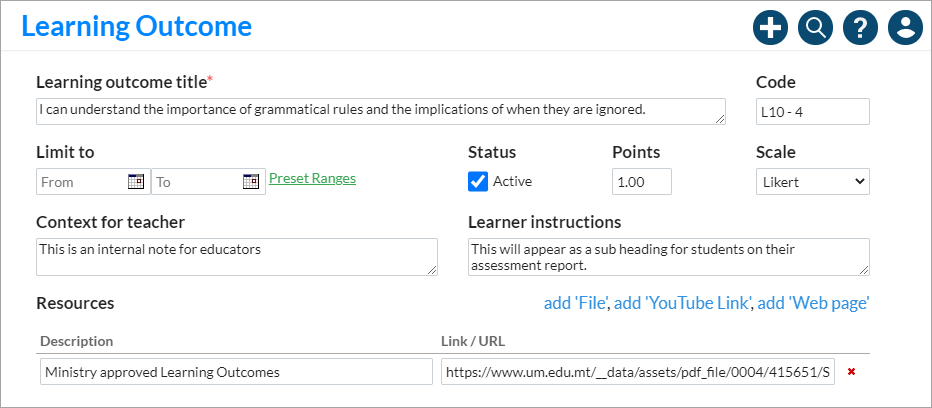The width and height of the screenshot is (932, 408).
Task: Open the user profile icon
Action: pos(905,27)
